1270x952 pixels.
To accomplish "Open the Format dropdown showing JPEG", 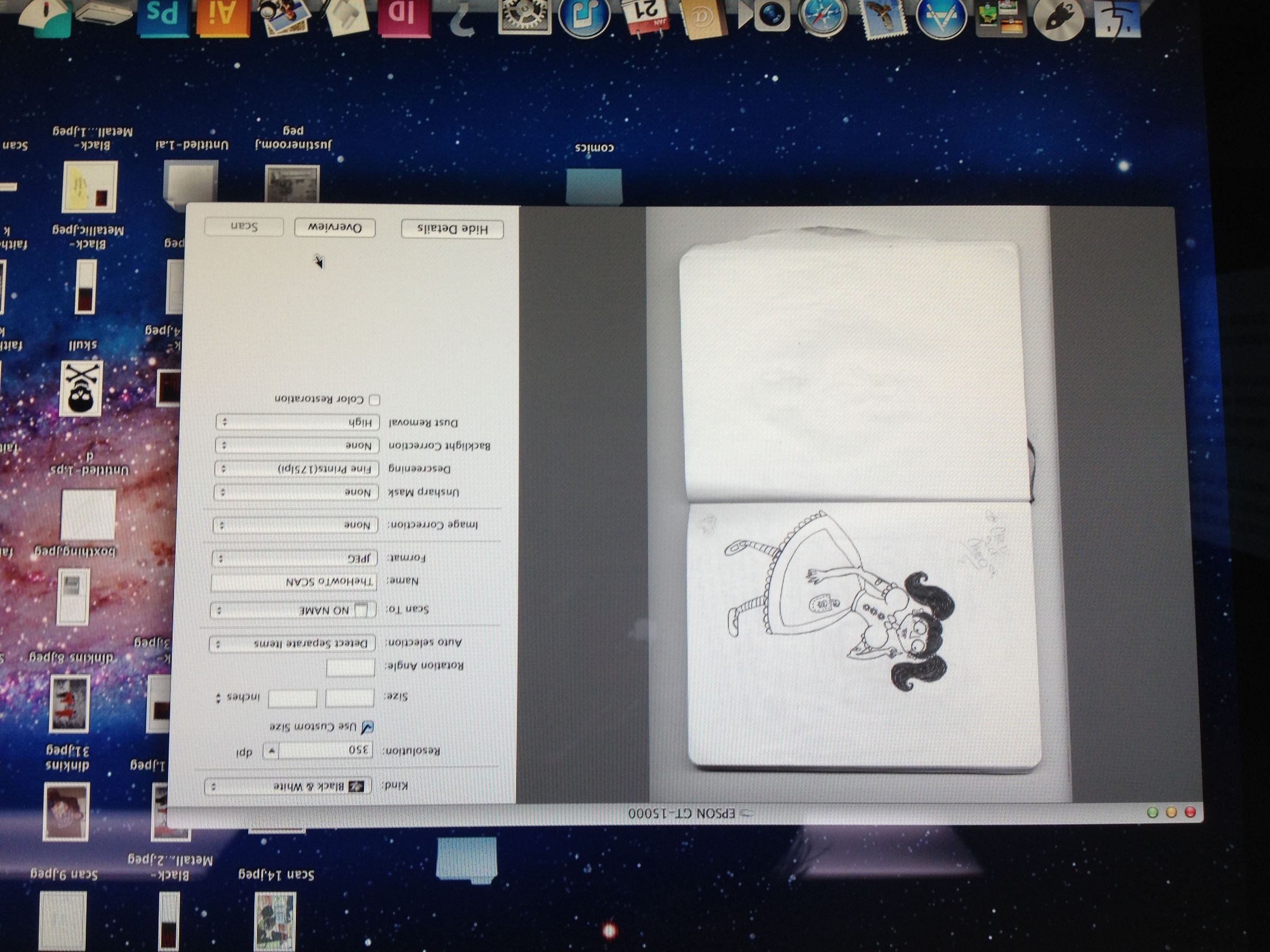I will (296, 559).
